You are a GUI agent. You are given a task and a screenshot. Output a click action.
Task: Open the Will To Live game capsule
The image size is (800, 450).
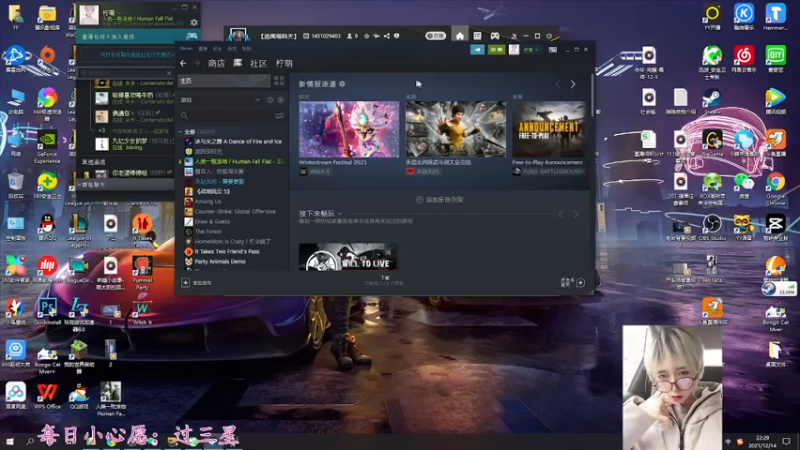[x=348, y=257]
